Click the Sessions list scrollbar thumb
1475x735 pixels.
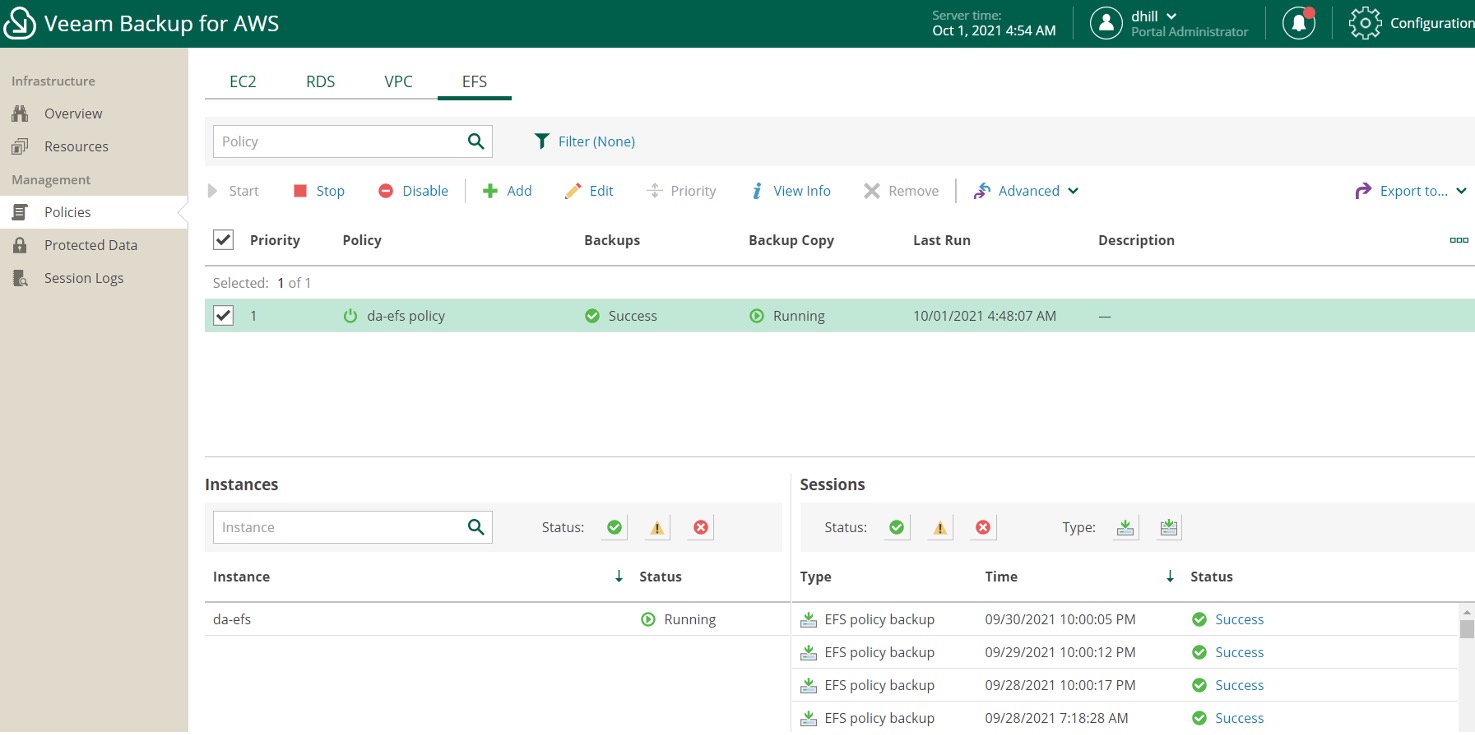click(x=1467, y=628)
